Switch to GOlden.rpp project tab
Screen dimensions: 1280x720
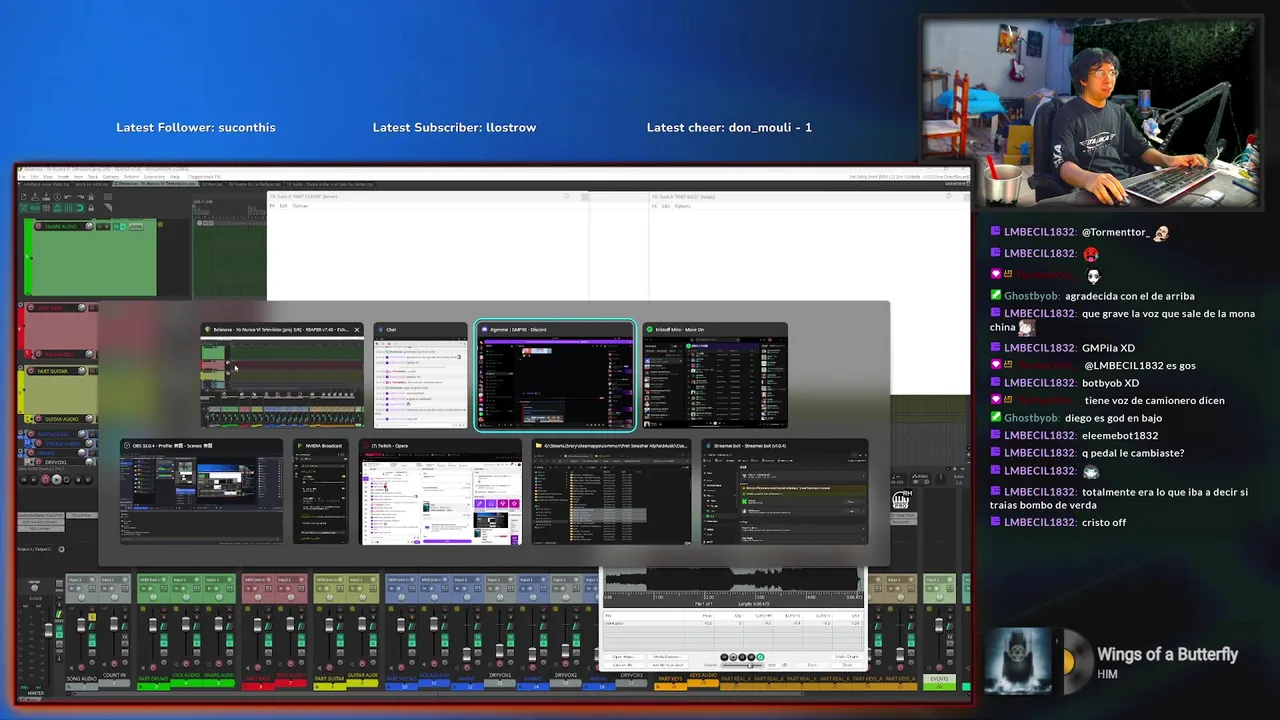coord(212,184)
